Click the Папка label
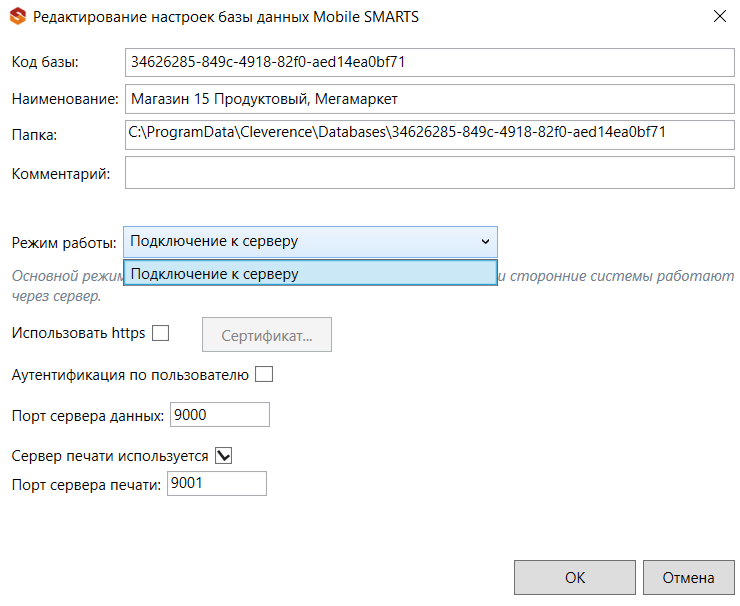Viewport: 740px width, 606px height. pos(34,135)
